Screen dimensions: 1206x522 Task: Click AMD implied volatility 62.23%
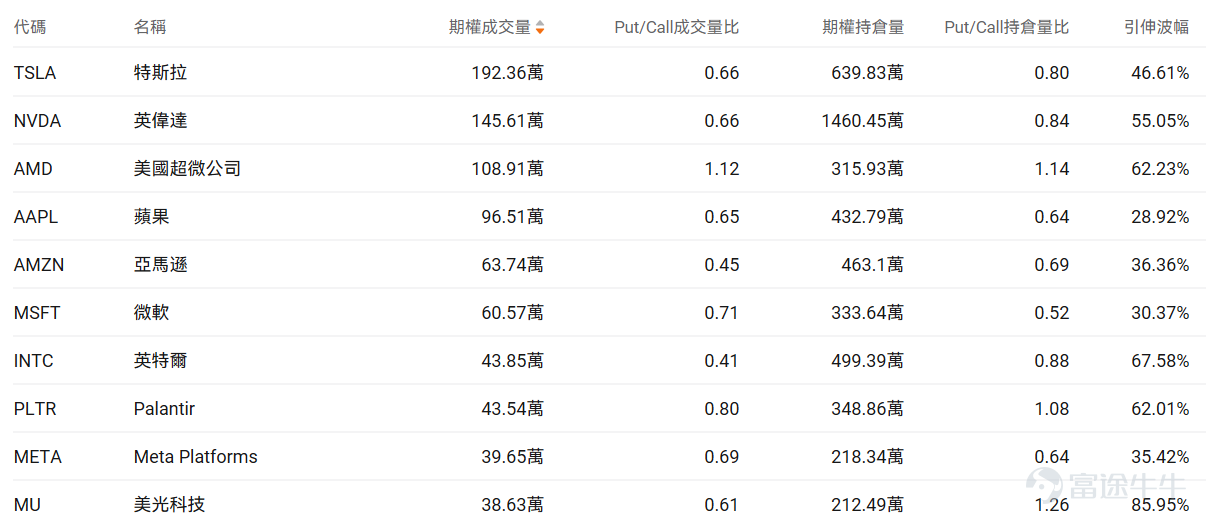pos(1161,169)
